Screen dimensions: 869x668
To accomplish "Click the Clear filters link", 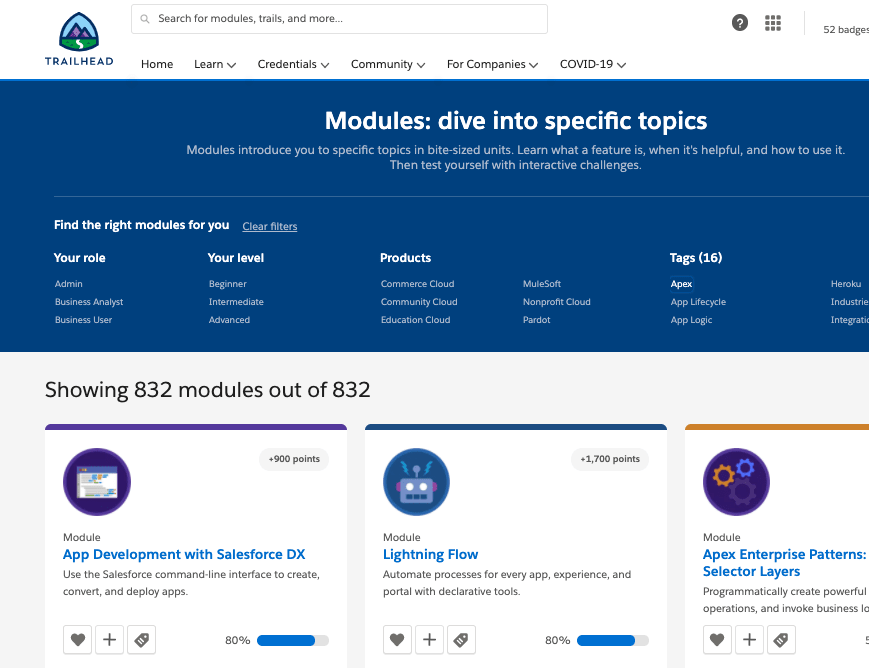I will (270, 226).
